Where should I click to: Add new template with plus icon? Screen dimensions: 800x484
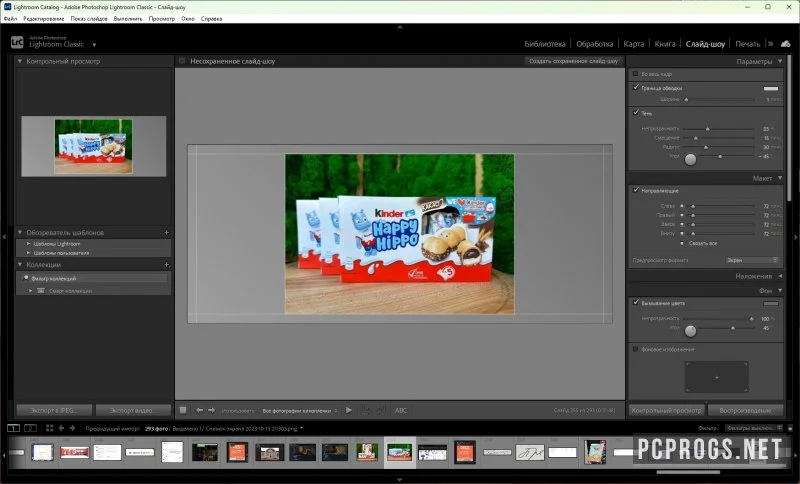(166, 233)
